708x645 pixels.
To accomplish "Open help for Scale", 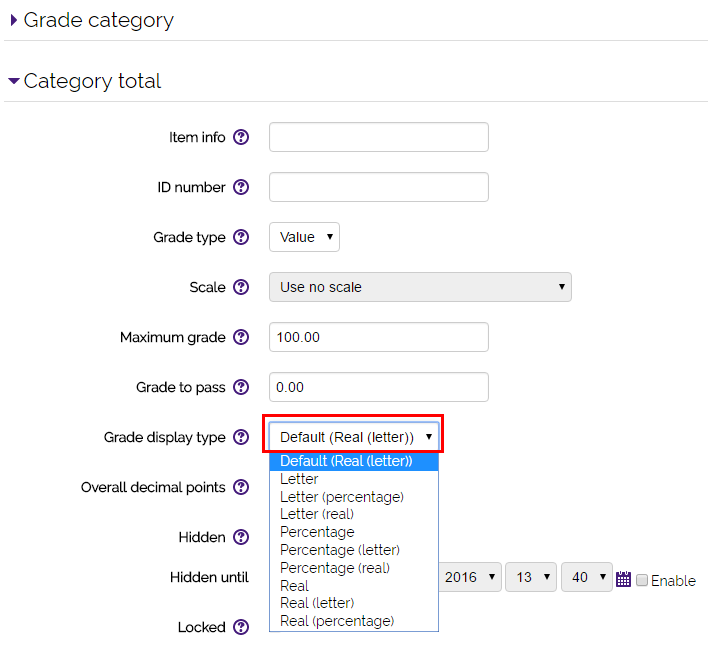I will [241, 287].
